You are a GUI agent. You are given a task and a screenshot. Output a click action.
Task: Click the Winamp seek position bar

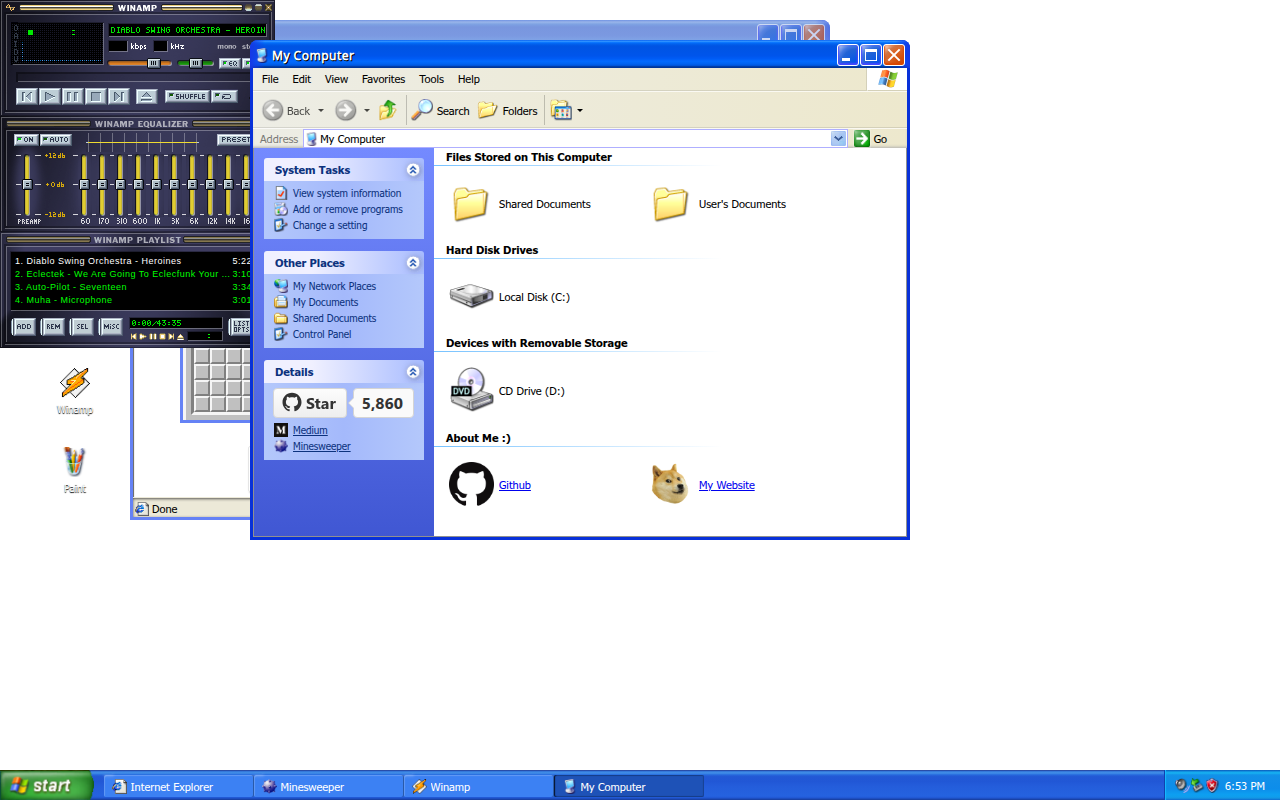[132, 77]
